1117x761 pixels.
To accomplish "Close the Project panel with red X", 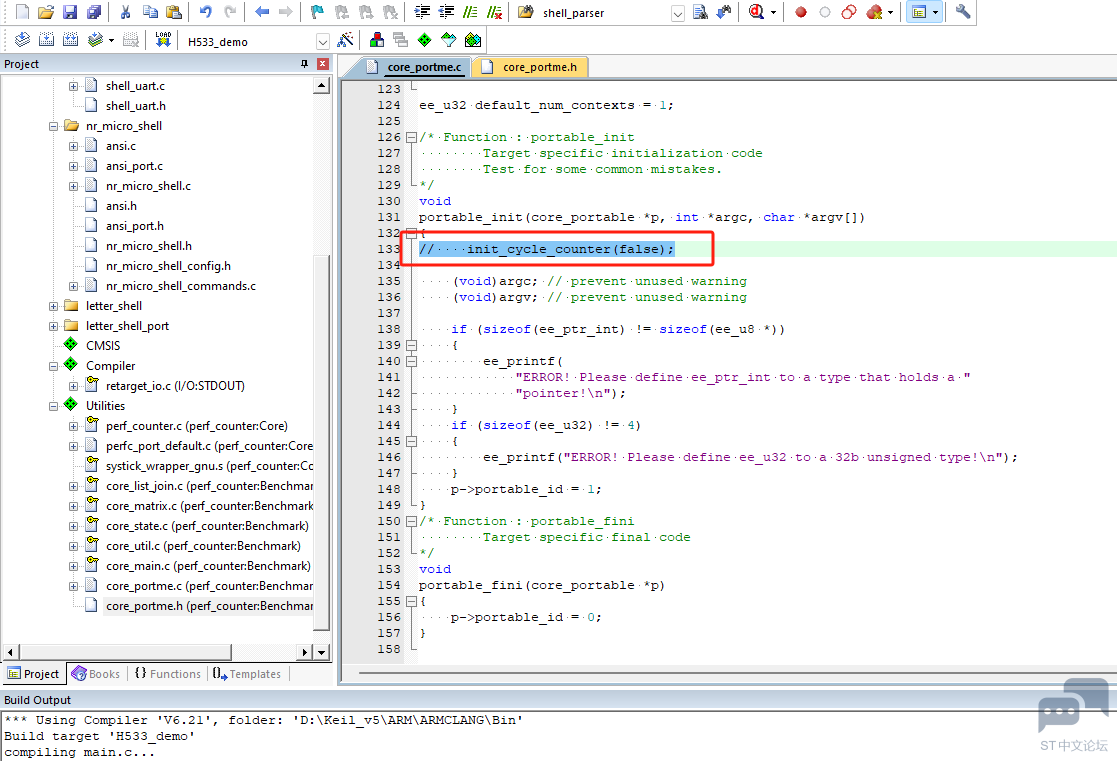I will [x=323, y=63].
